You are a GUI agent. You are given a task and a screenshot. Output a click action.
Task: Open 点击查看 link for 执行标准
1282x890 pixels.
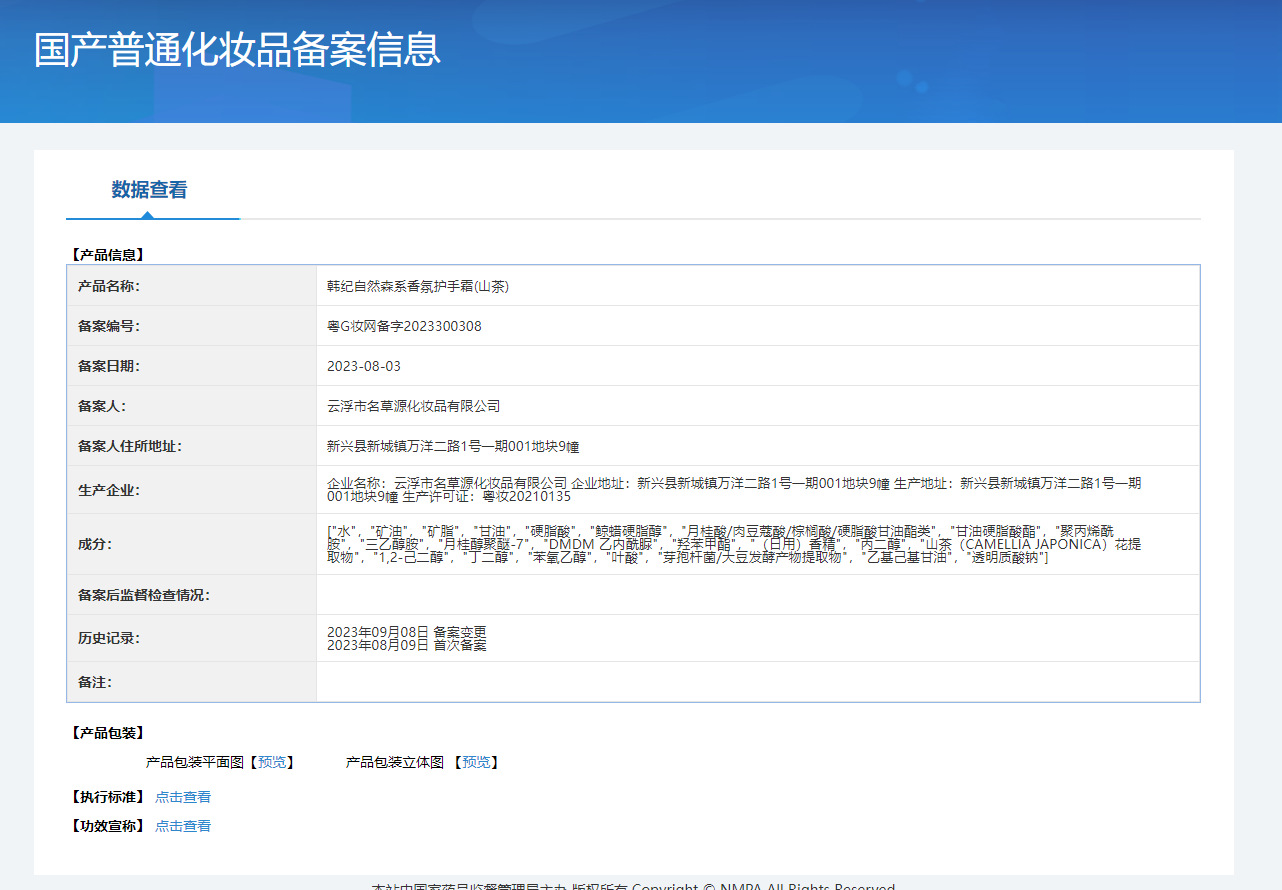(x=183, y=797)
